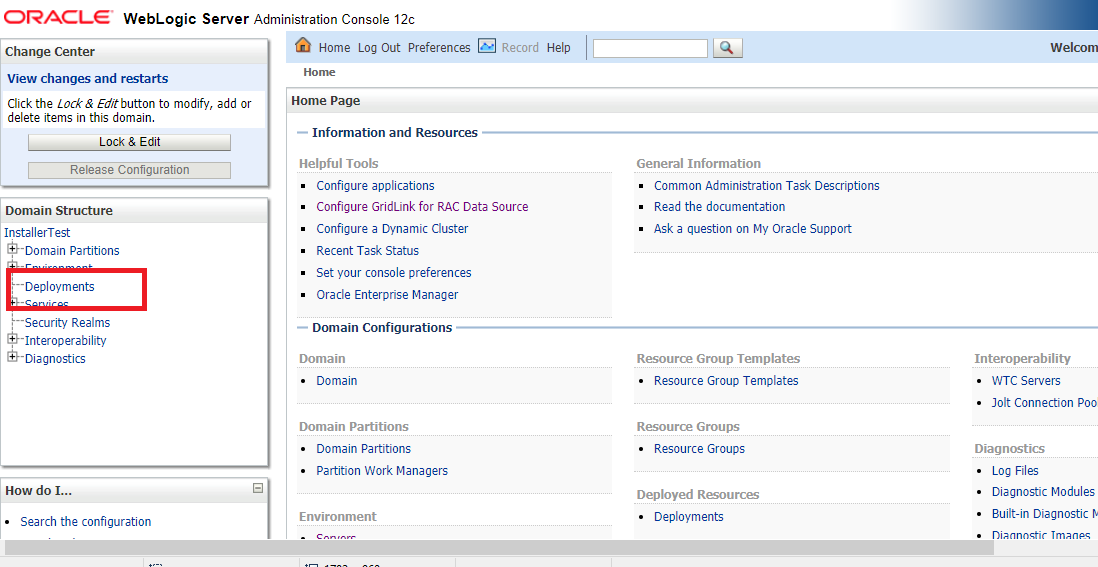Image resolution: width=1098 pixels, height=567 pixels.
Task: Select the InstallerTest domain root
Action: tap(37, 232)
